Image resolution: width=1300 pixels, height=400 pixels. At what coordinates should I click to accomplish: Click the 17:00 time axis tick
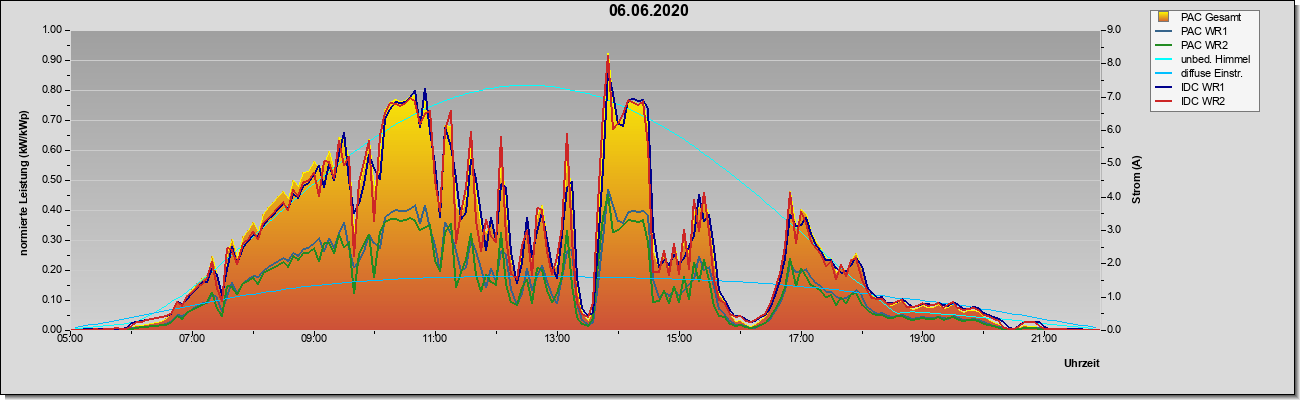pyautogui.click(x=800, y=339)
